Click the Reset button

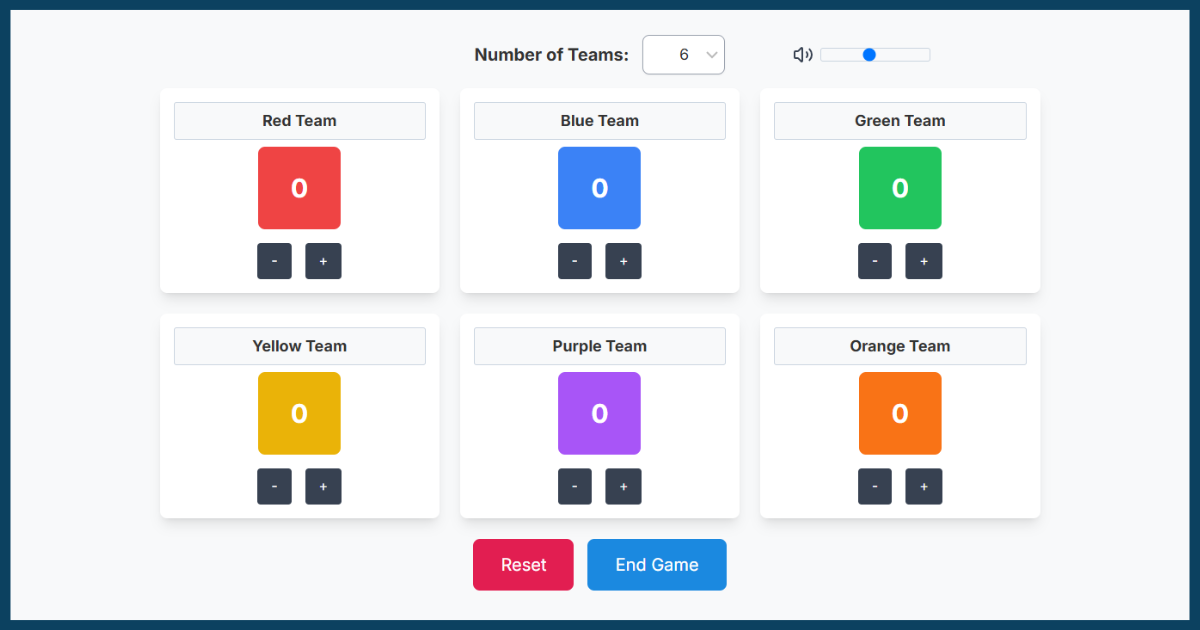[x=523, y=565]
